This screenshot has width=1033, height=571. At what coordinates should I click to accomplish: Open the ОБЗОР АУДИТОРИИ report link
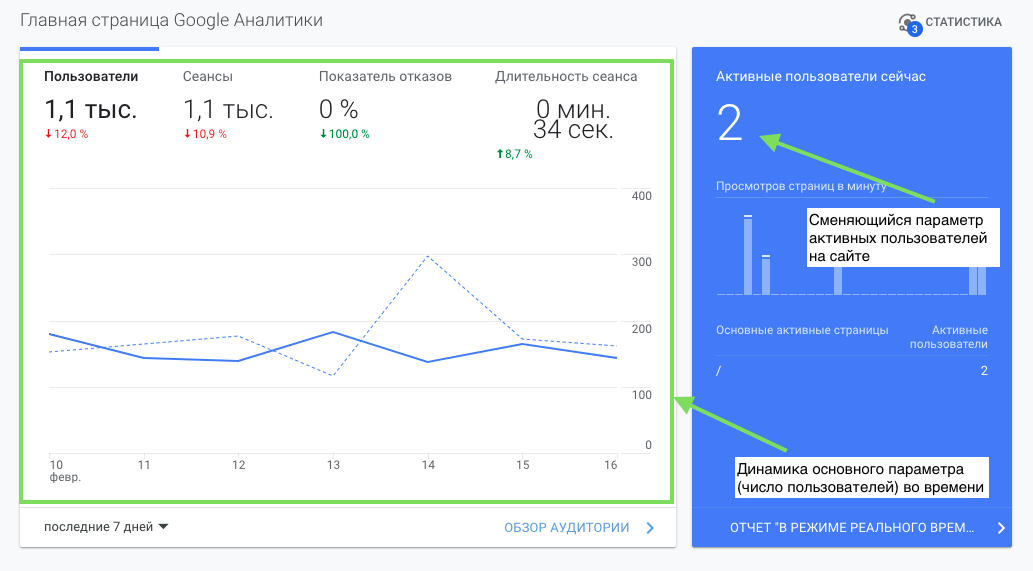click(x=567, y=528)
